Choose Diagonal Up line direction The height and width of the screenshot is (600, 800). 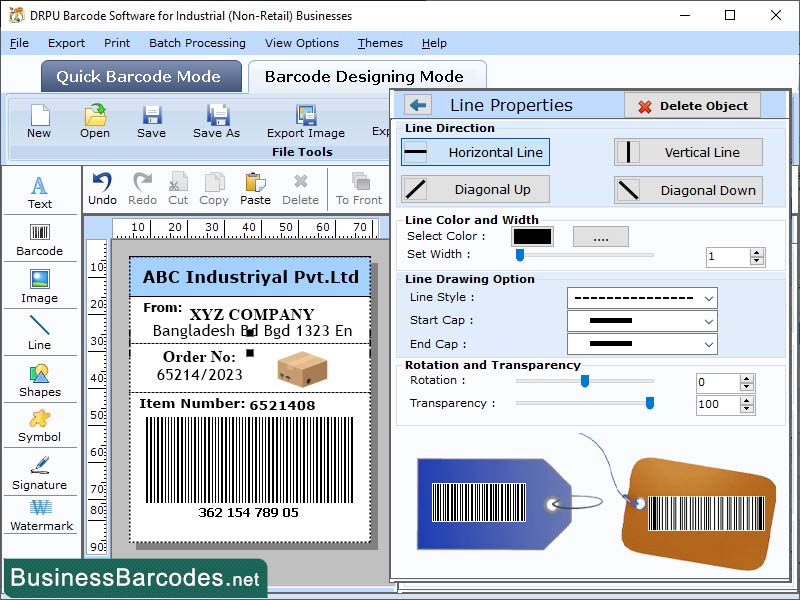[x=475, y=189]
